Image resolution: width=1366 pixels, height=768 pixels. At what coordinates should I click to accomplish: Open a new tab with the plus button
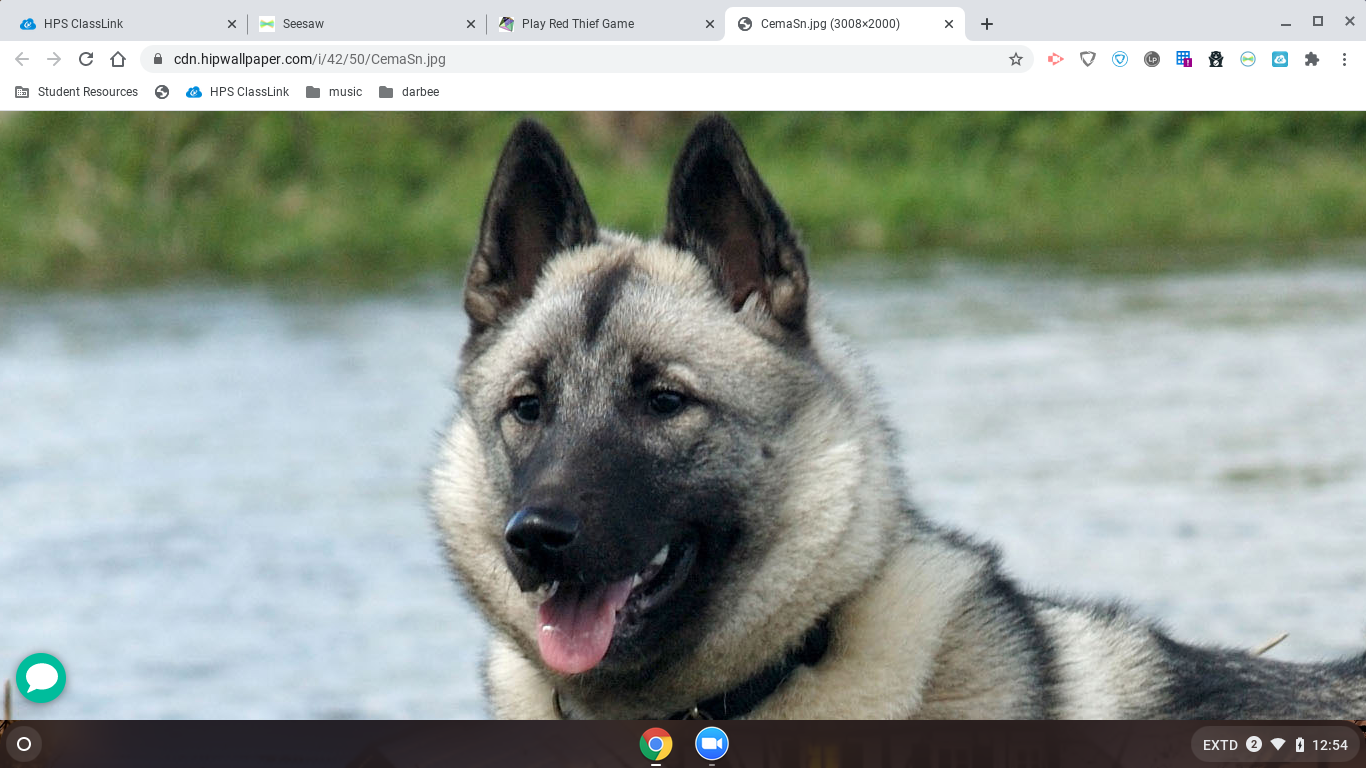click(987, 24)
